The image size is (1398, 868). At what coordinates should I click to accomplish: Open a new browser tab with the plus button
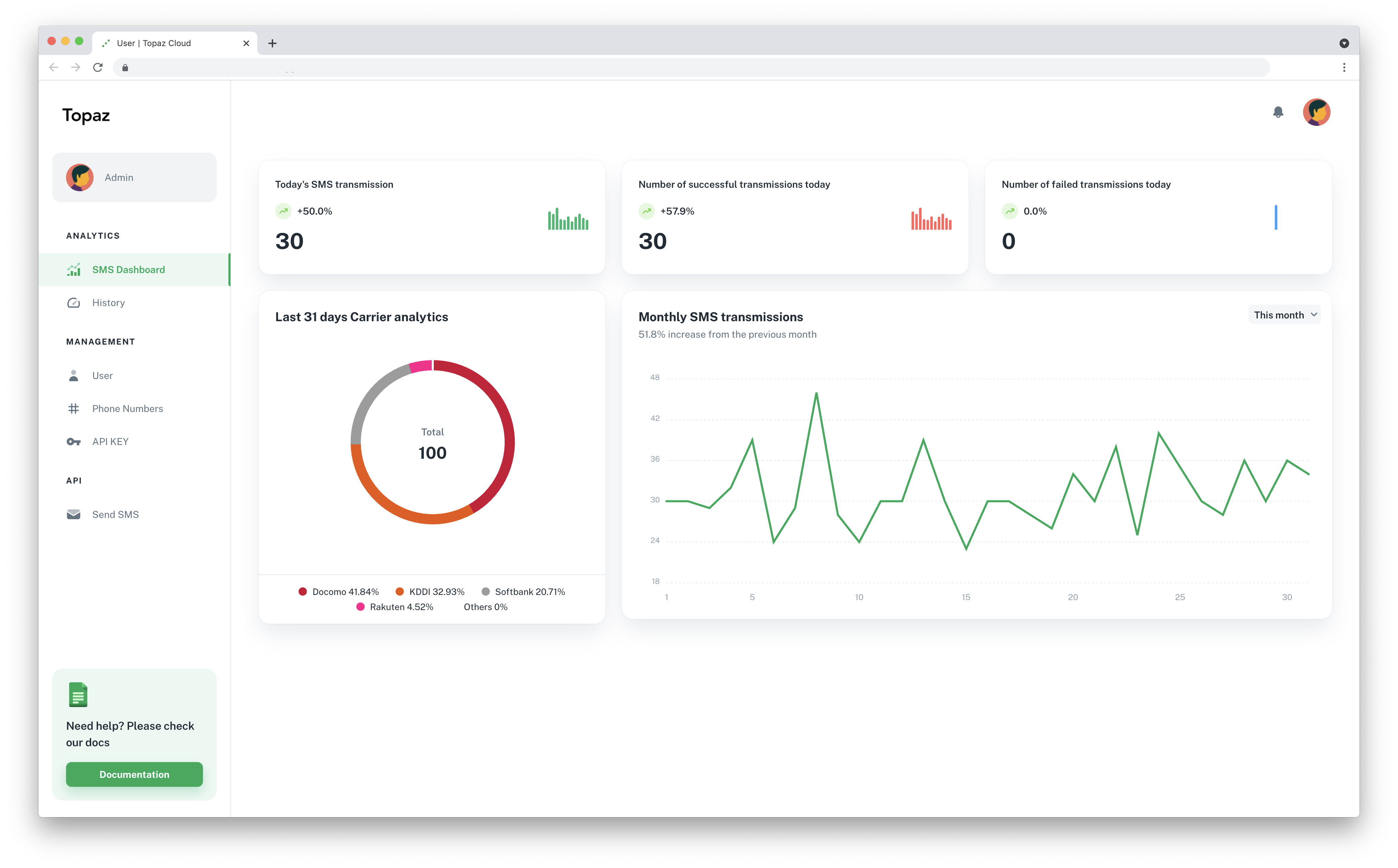point(272,43)
